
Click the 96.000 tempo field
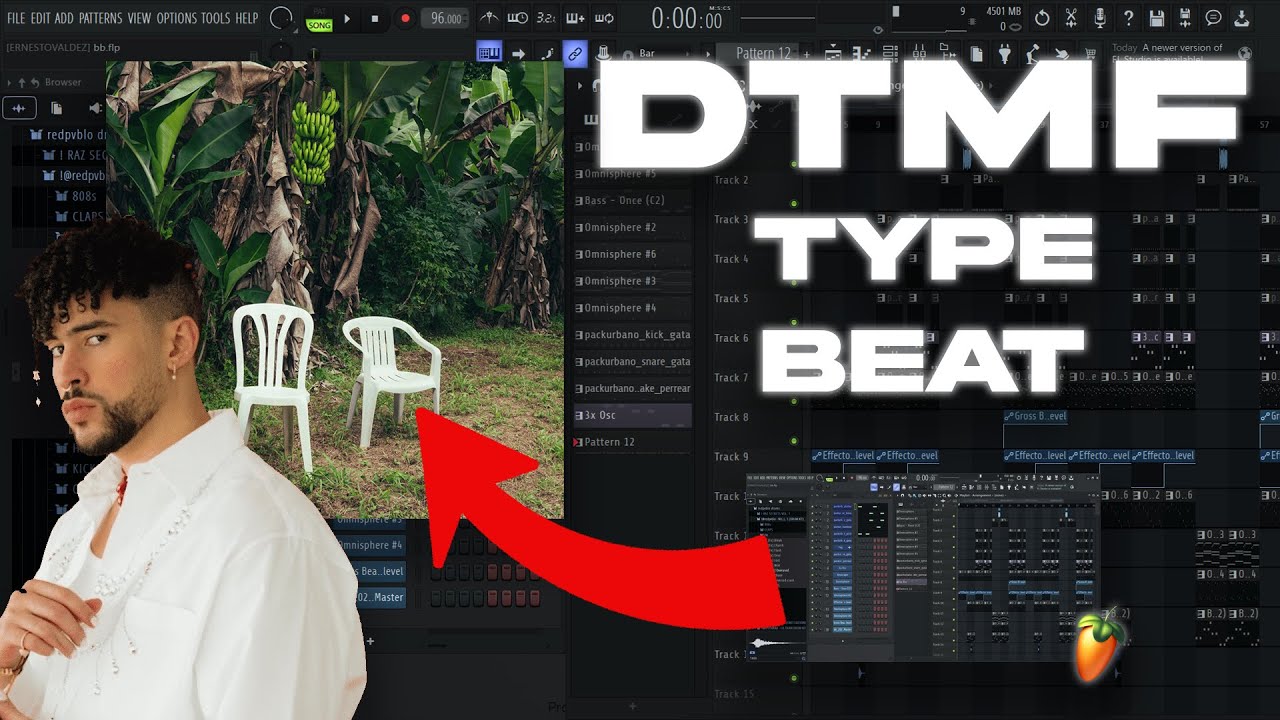coord(445,18)
